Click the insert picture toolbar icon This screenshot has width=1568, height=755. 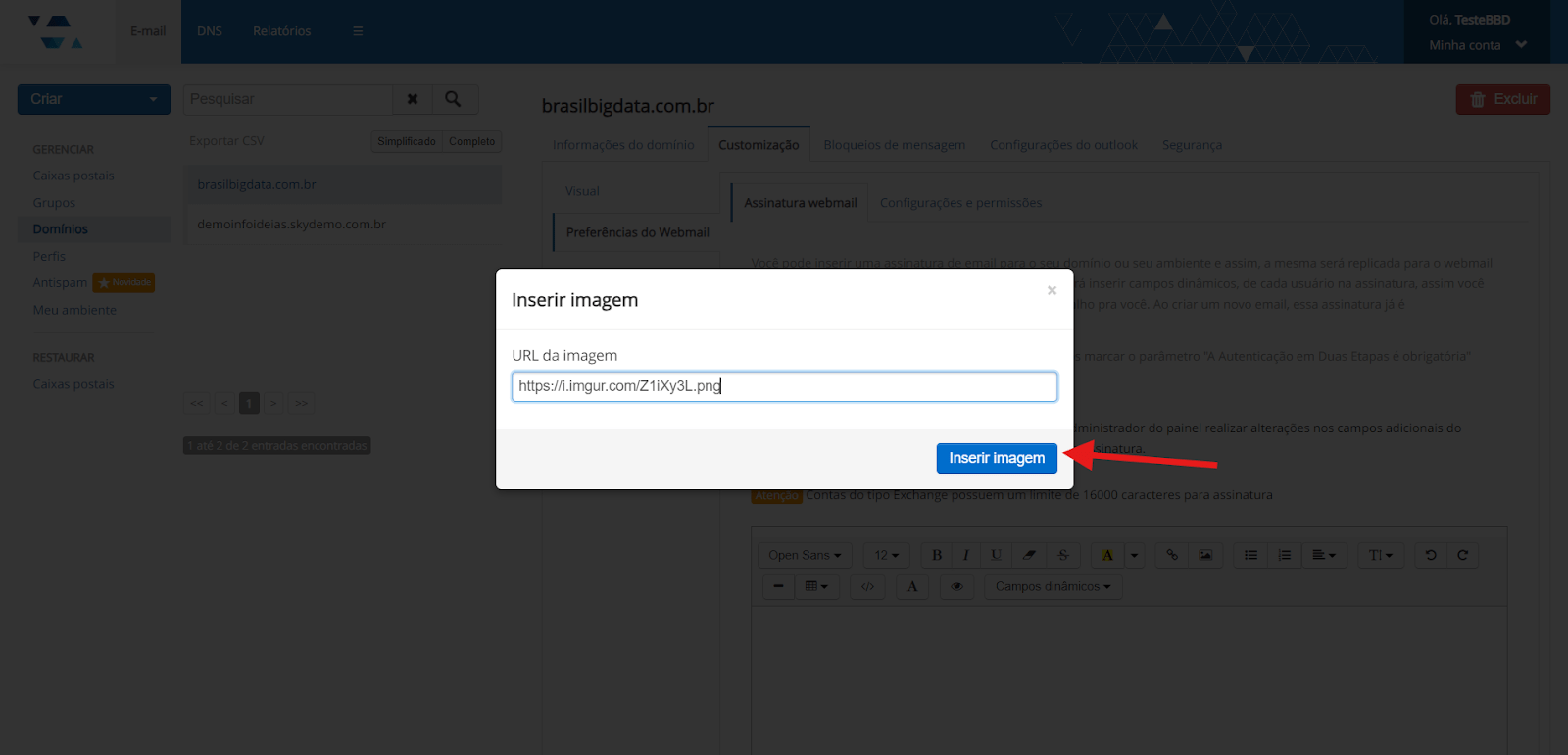[1205, 555]
